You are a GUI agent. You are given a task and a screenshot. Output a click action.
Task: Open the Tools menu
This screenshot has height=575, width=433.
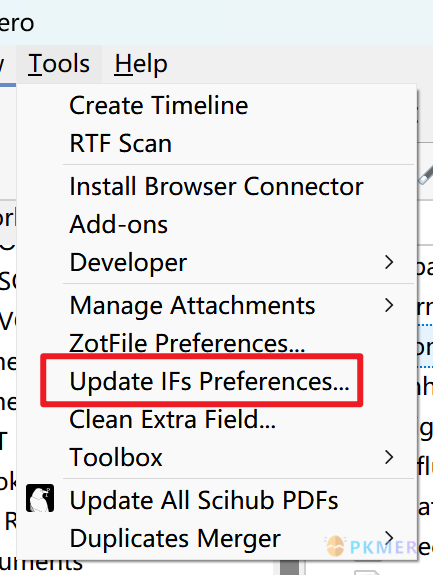59,64
